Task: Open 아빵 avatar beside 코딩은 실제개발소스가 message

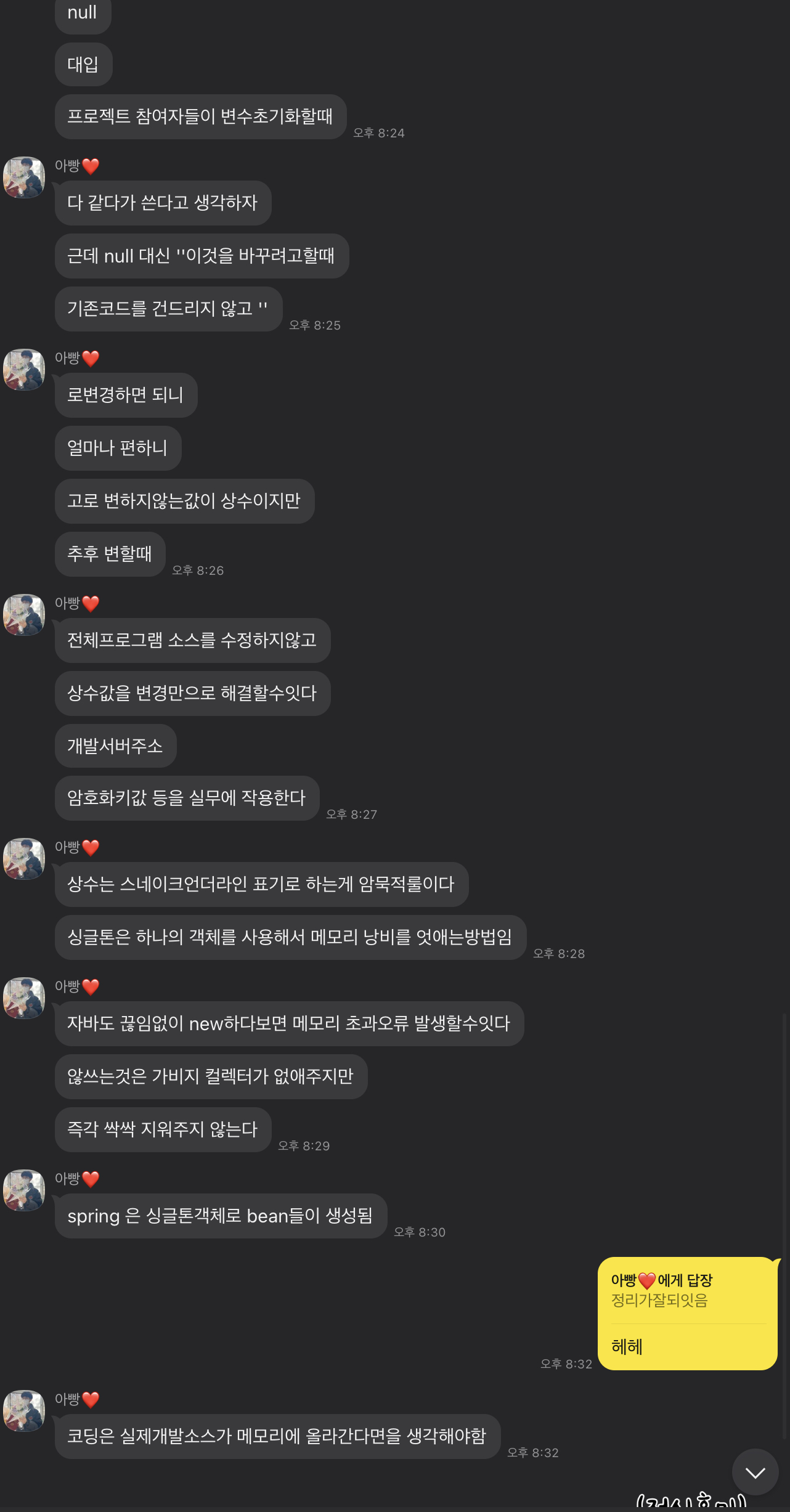Action: coord(24,1411)
